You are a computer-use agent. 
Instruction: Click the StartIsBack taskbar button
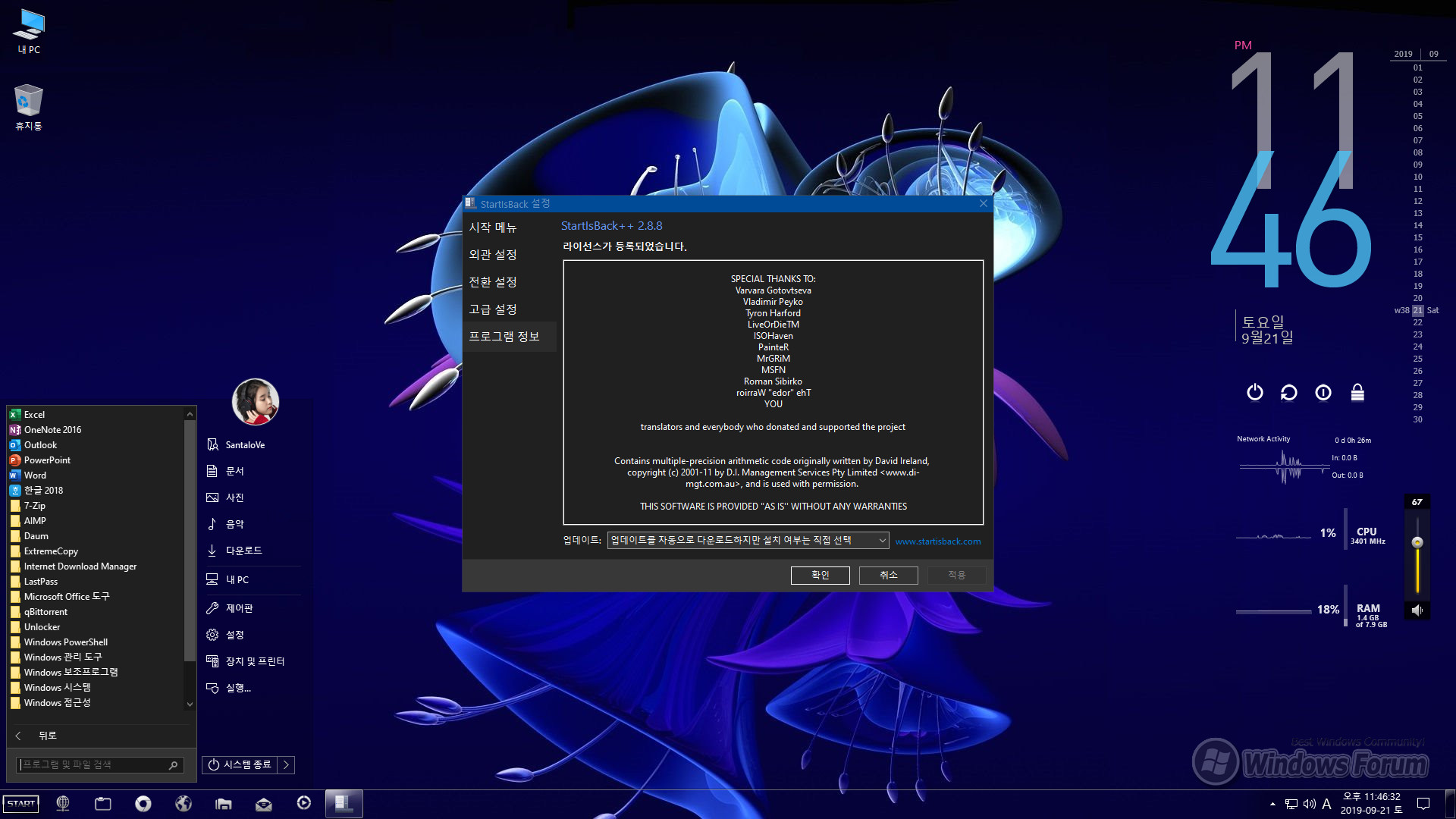[x=344, y=804]
